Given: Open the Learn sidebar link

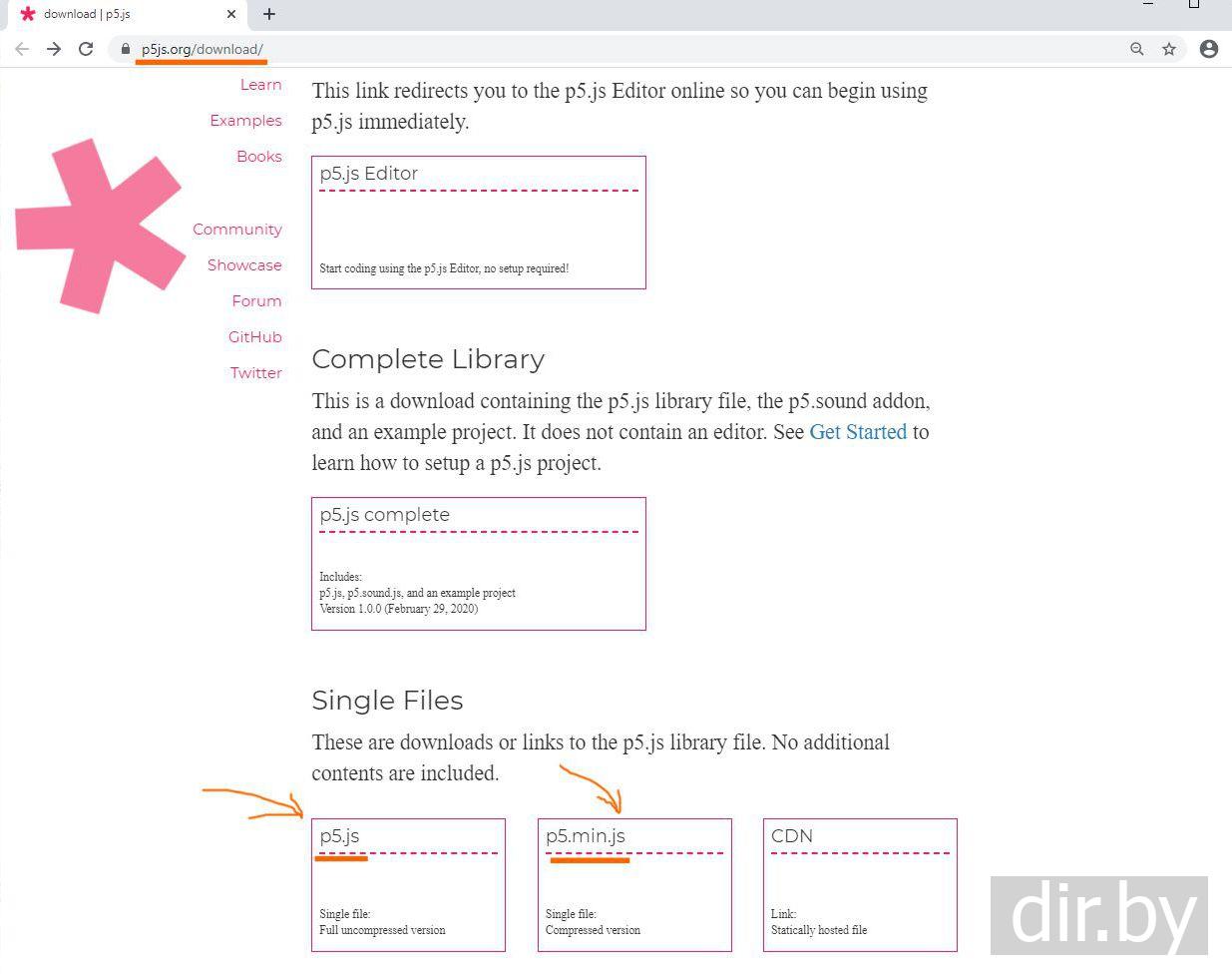Looking at the screenshot, I should click(260, 85).
